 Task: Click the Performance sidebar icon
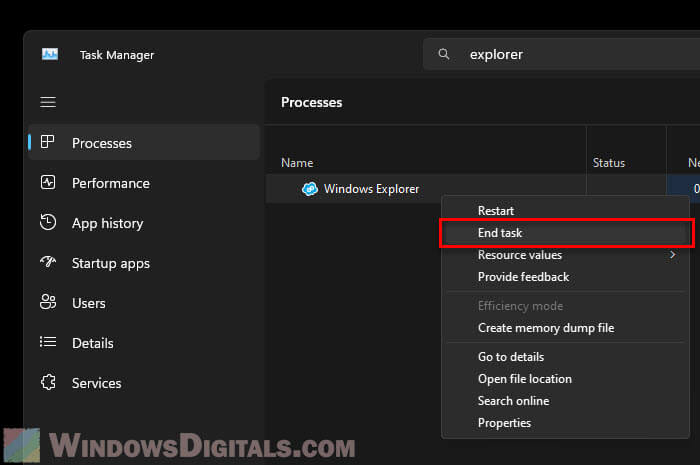point(48,183)
